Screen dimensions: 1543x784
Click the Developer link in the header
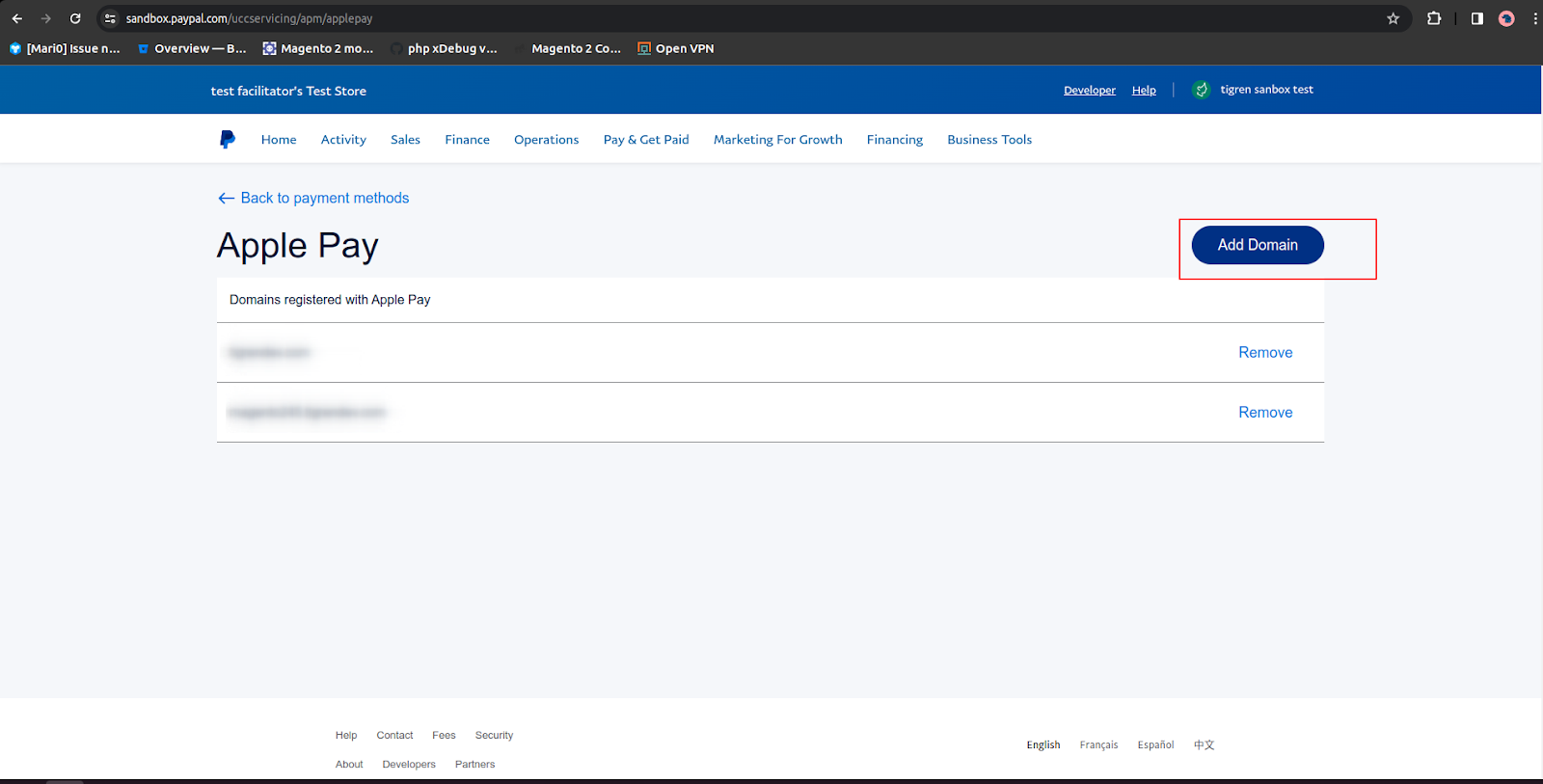coord(1090,90)
